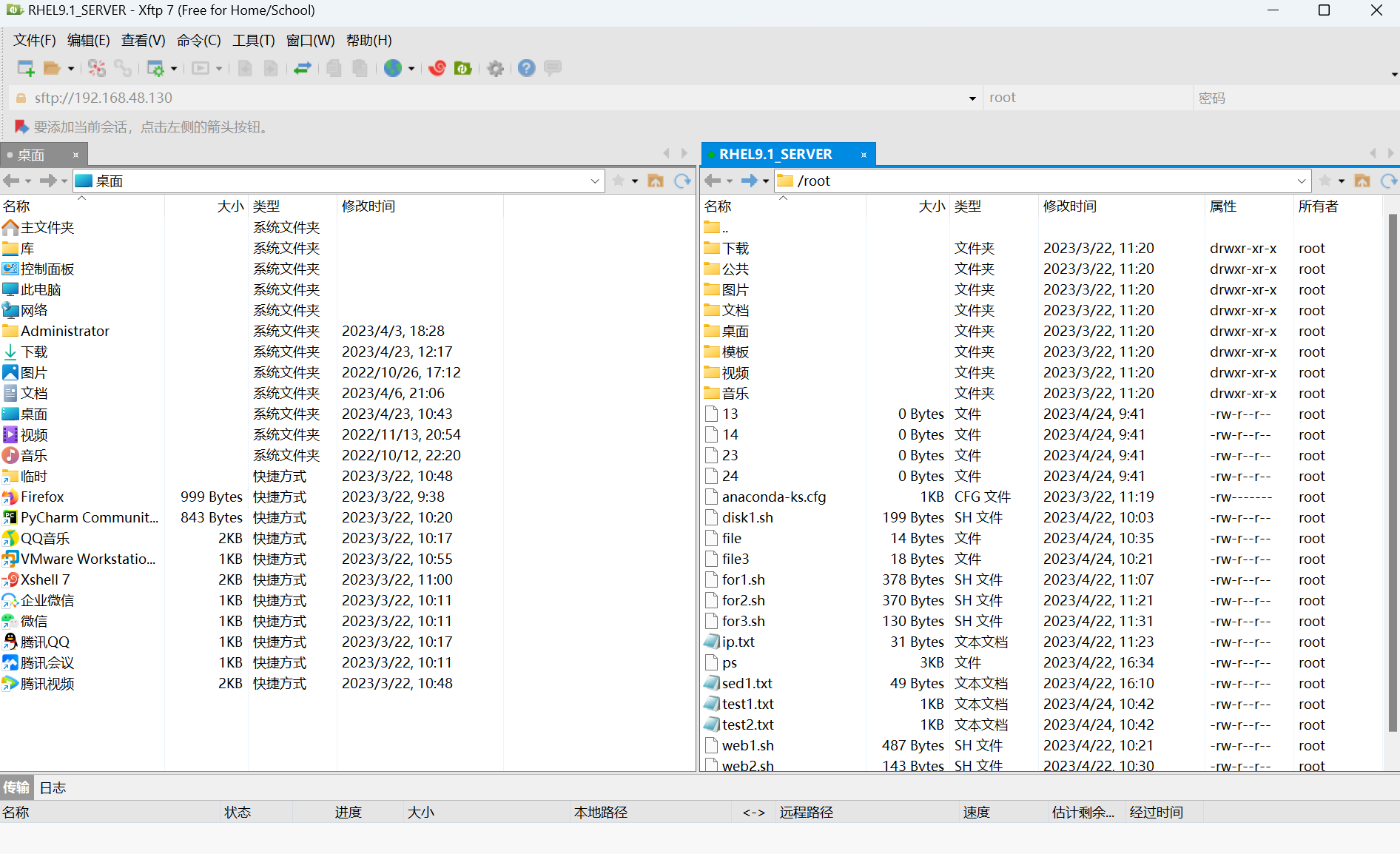Open the 查看(V) menu
This screenshot has height=854, width=1400.
click(144, 41)
